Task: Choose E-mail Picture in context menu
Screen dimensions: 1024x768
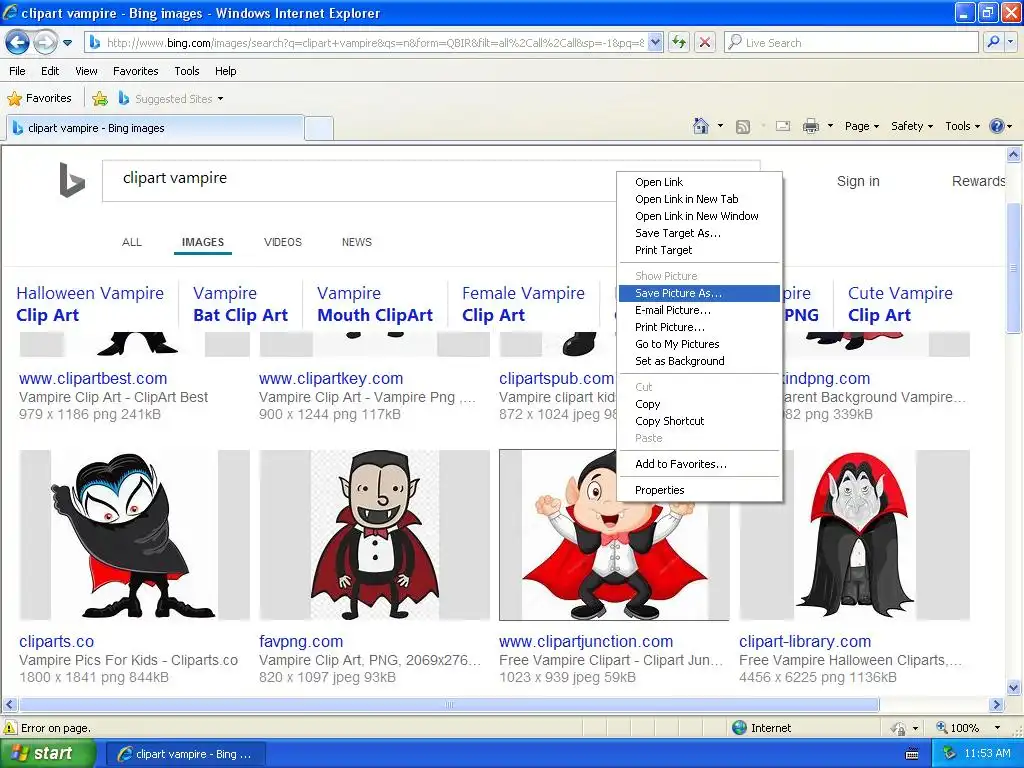Action: 699,310
